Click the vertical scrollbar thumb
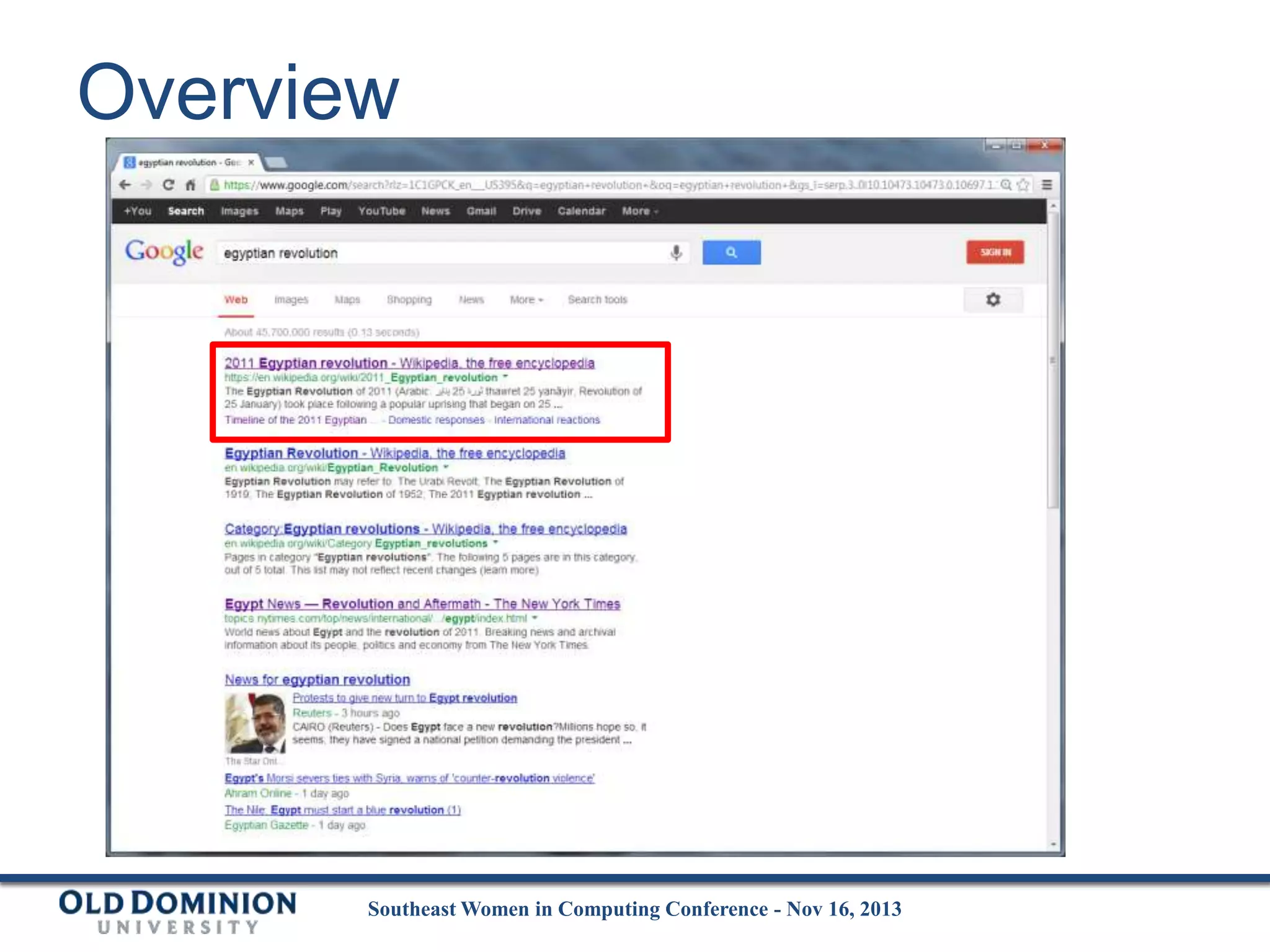Viewport: 1270px width, 952px height. coord(1053,359)
